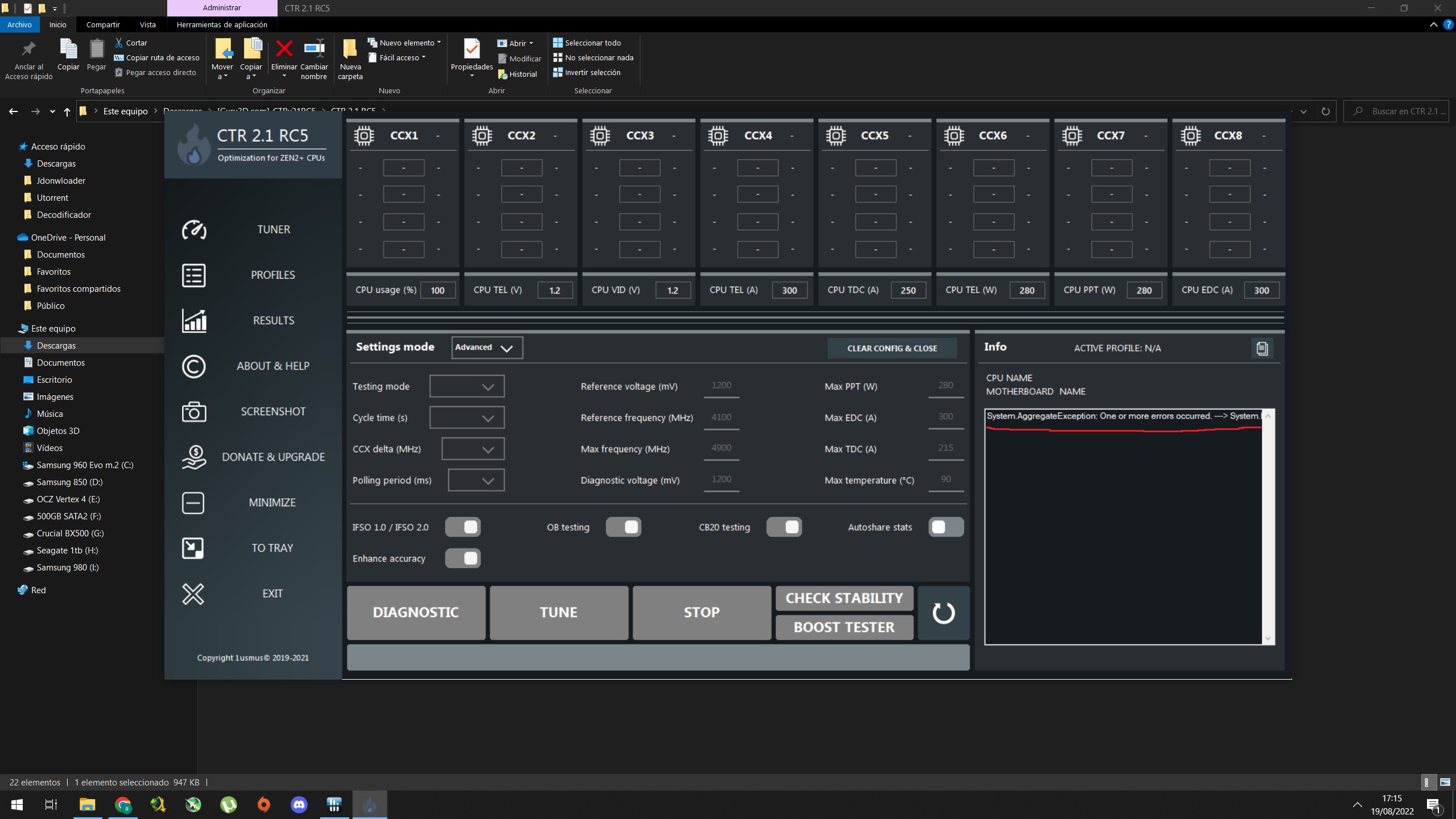Click the Pegar clipboard icon
This screenshot has height=819, width=1456.
pyautogui.click(x=97, y=49)
